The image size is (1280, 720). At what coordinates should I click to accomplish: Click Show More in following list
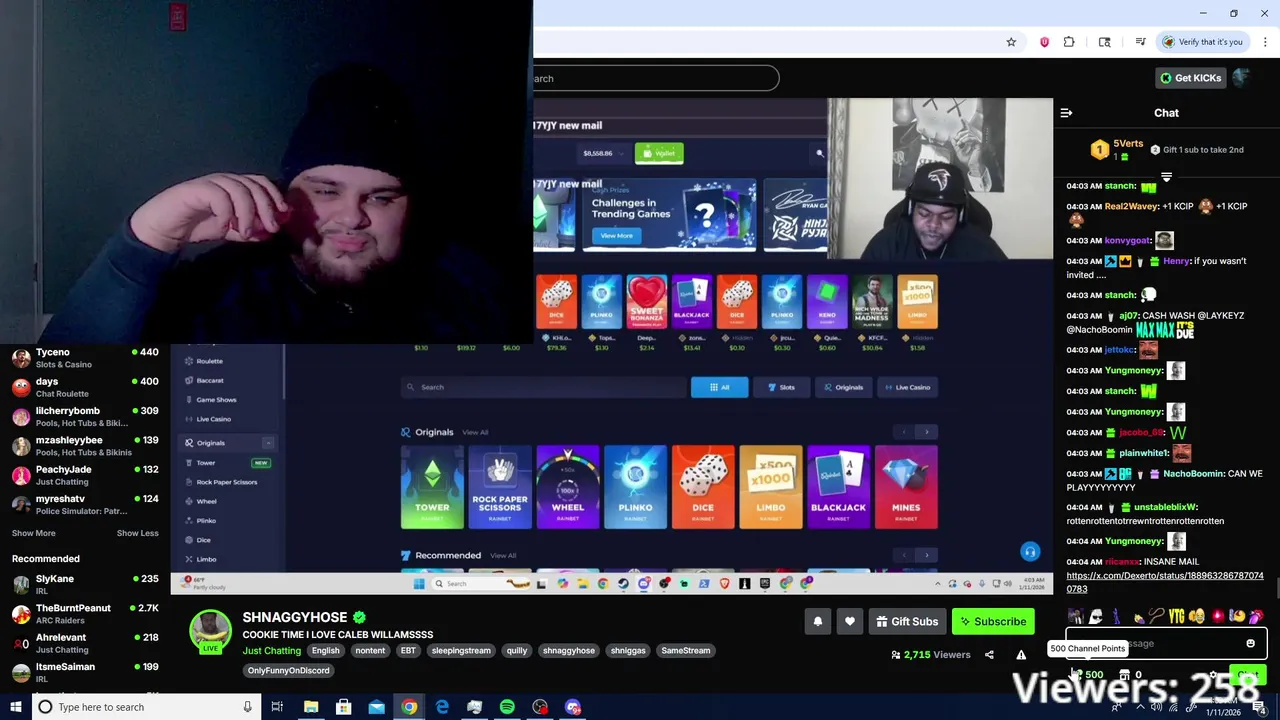[33, 533]
